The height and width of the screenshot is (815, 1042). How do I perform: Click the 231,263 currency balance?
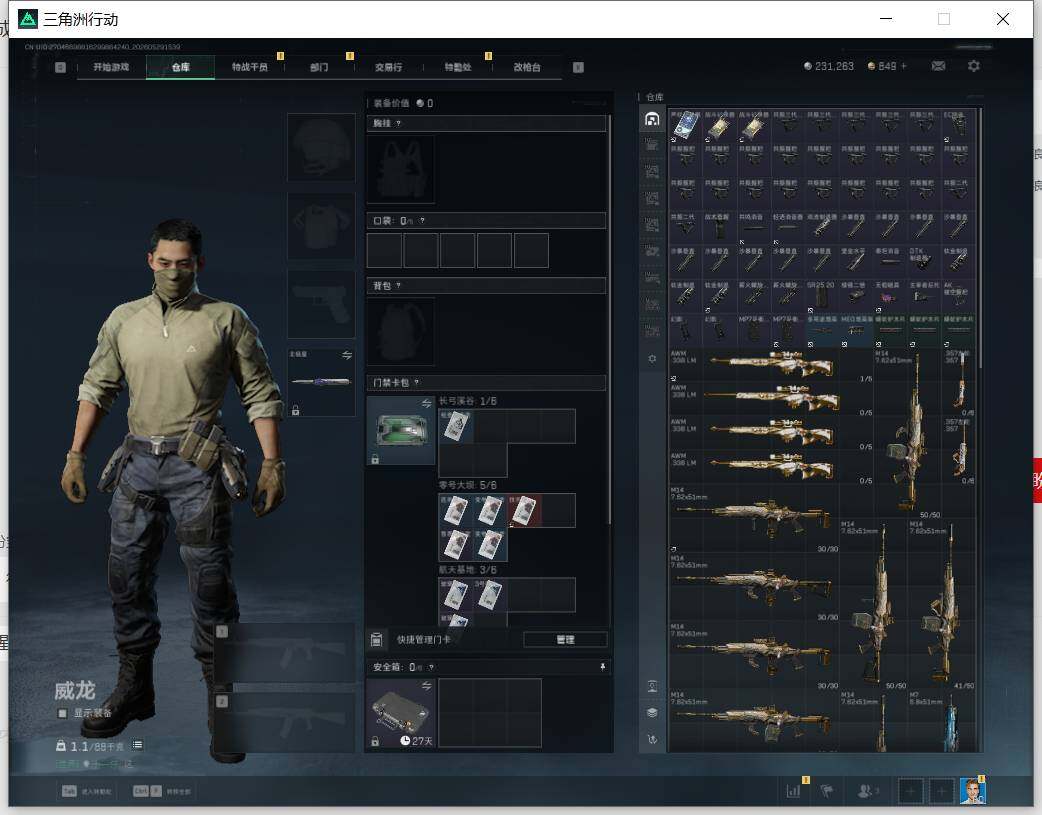click(829, 66)
